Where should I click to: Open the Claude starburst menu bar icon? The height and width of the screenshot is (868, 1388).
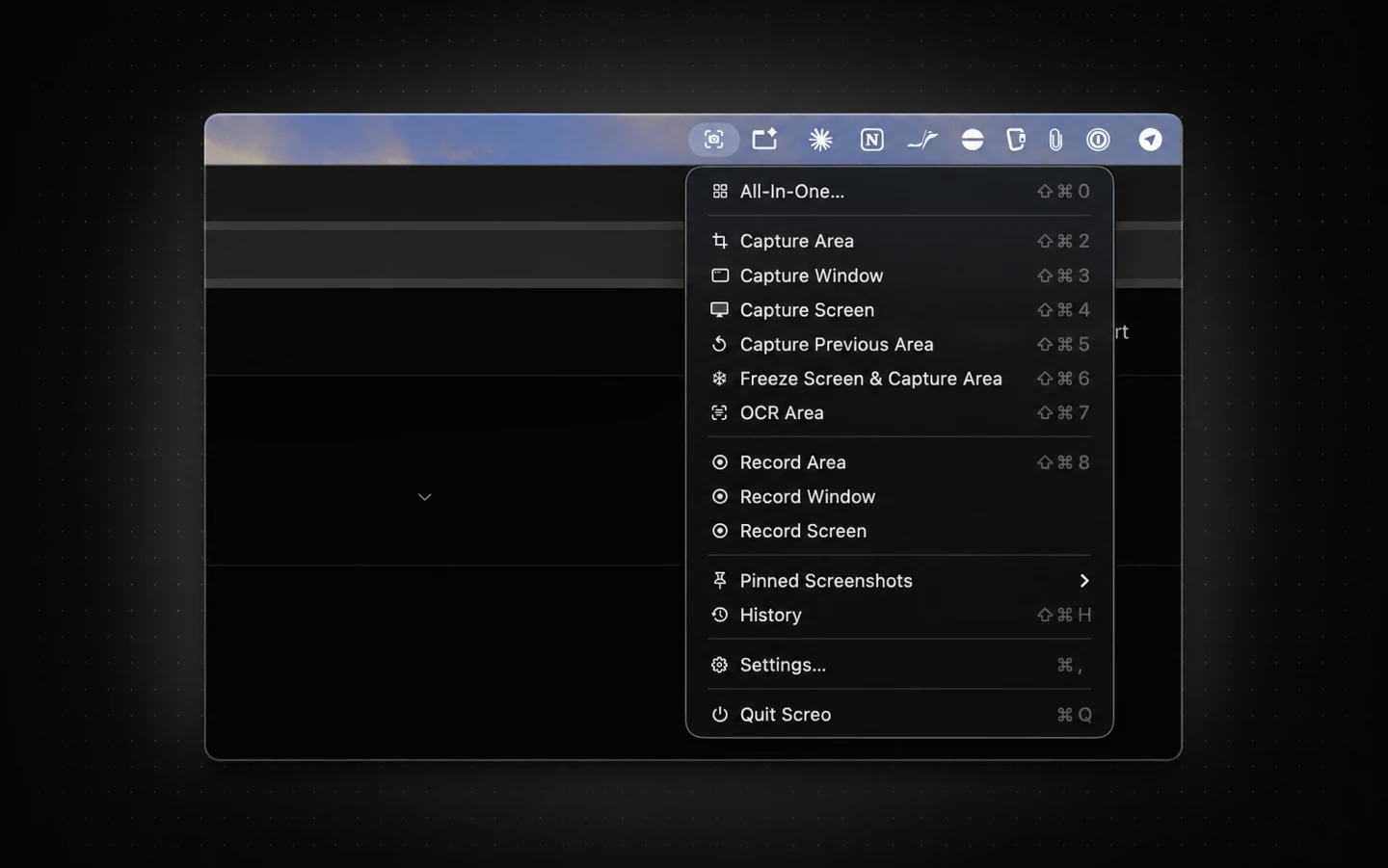point(820,140)
